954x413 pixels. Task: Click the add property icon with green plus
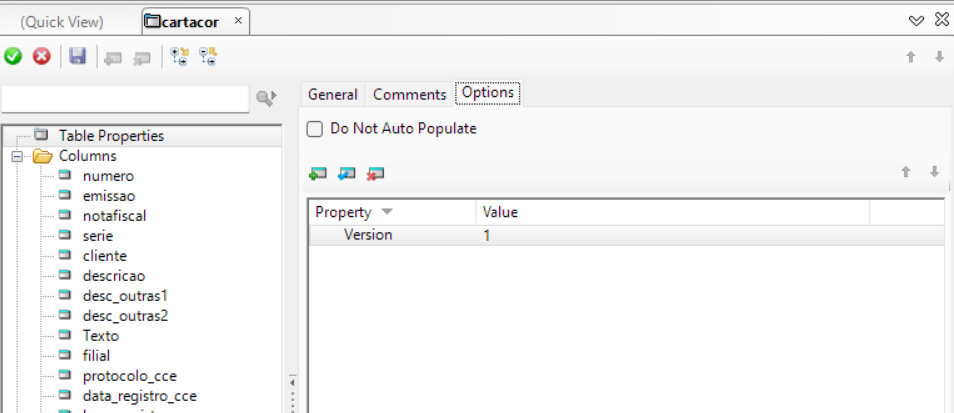click(318, 173)
